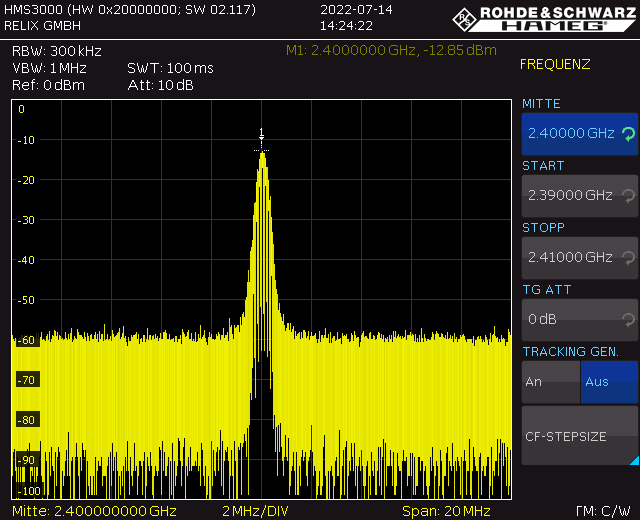Screen dimensions: 640x520
Task: Click the TM: C/W mode indicator
Action: 603,511
